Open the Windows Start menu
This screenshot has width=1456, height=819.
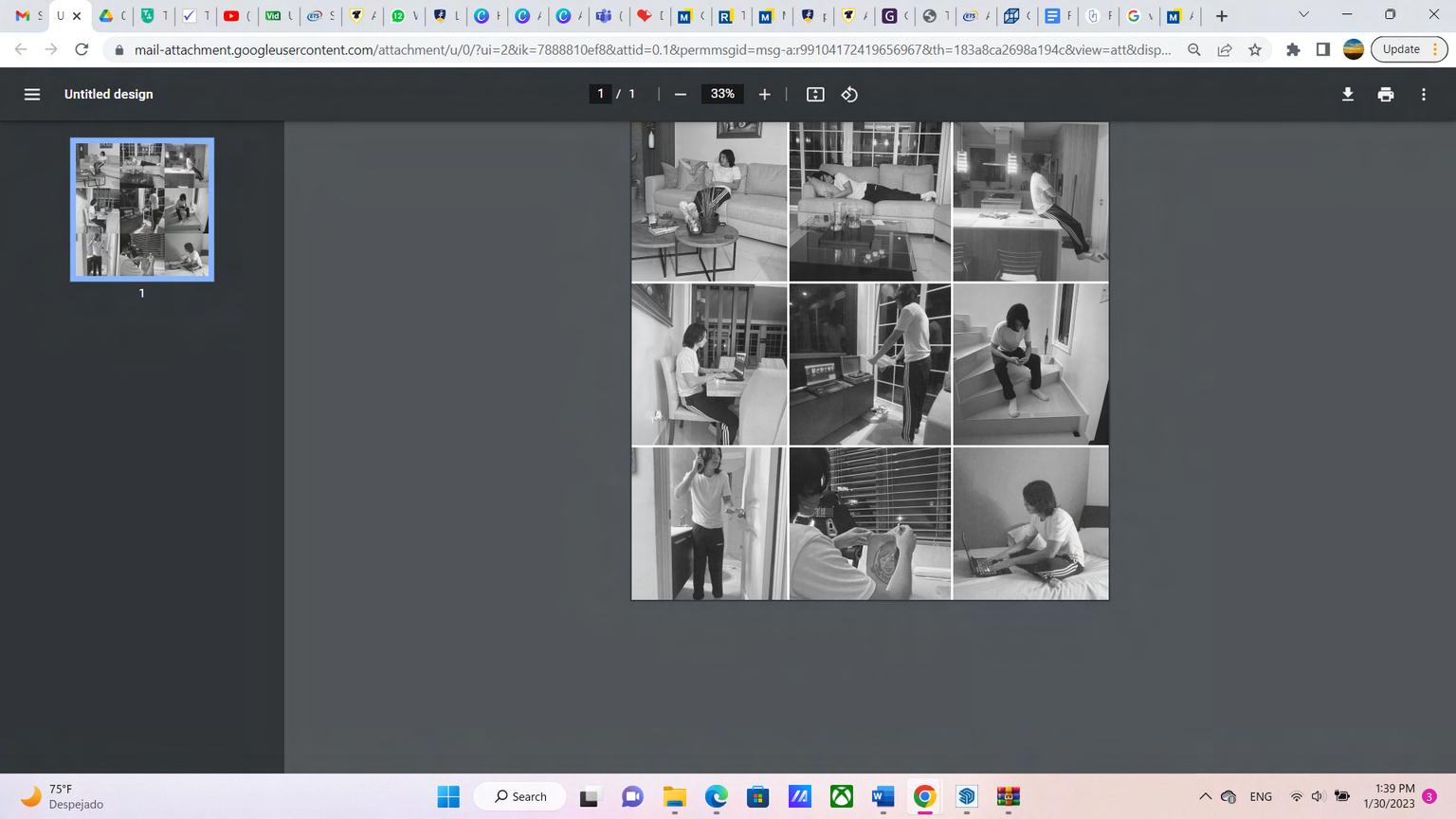[x=448, y=796]
